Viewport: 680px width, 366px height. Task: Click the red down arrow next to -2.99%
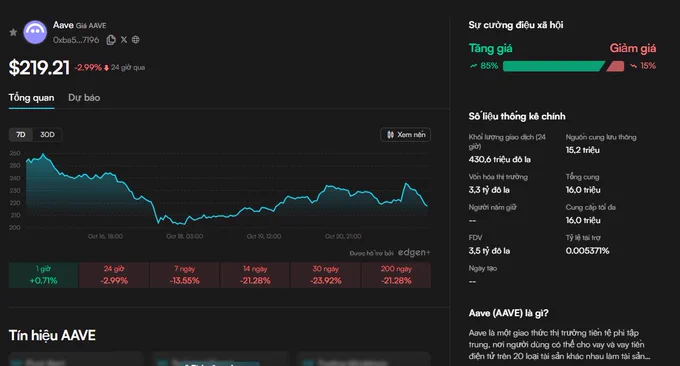(x=106, y=68)
